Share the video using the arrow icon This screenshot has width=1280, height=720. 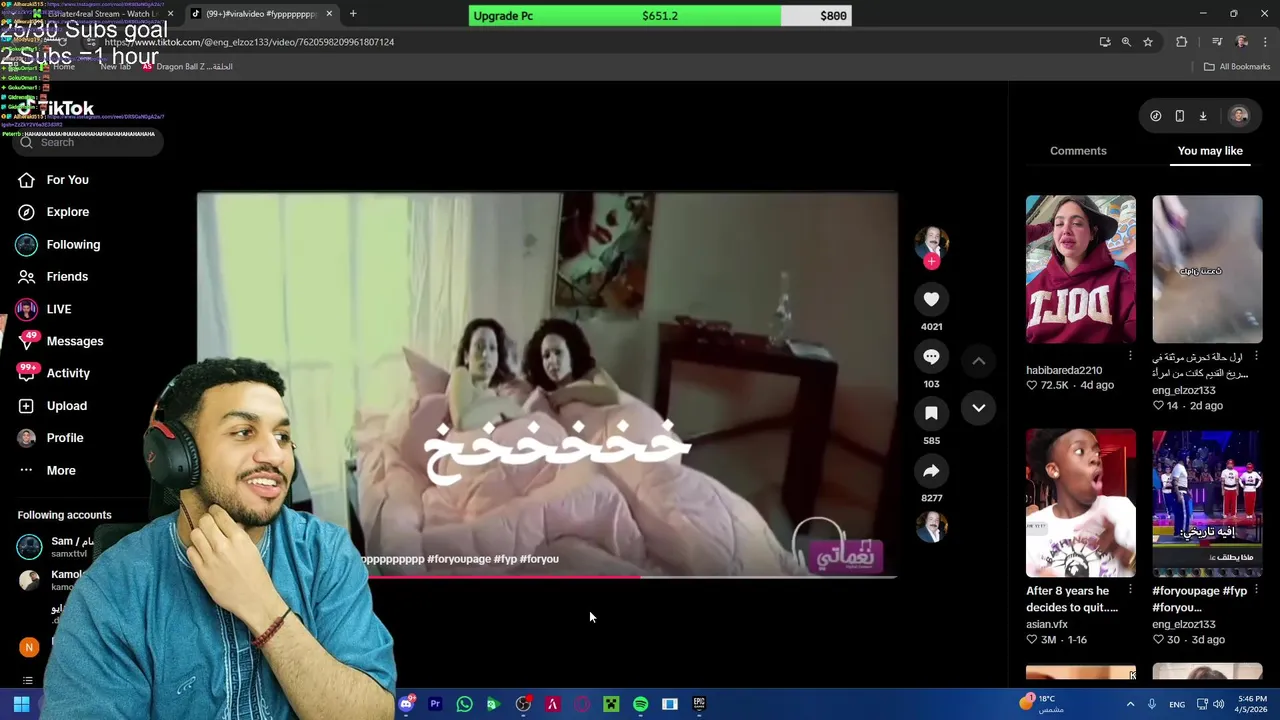coord(931,471)
